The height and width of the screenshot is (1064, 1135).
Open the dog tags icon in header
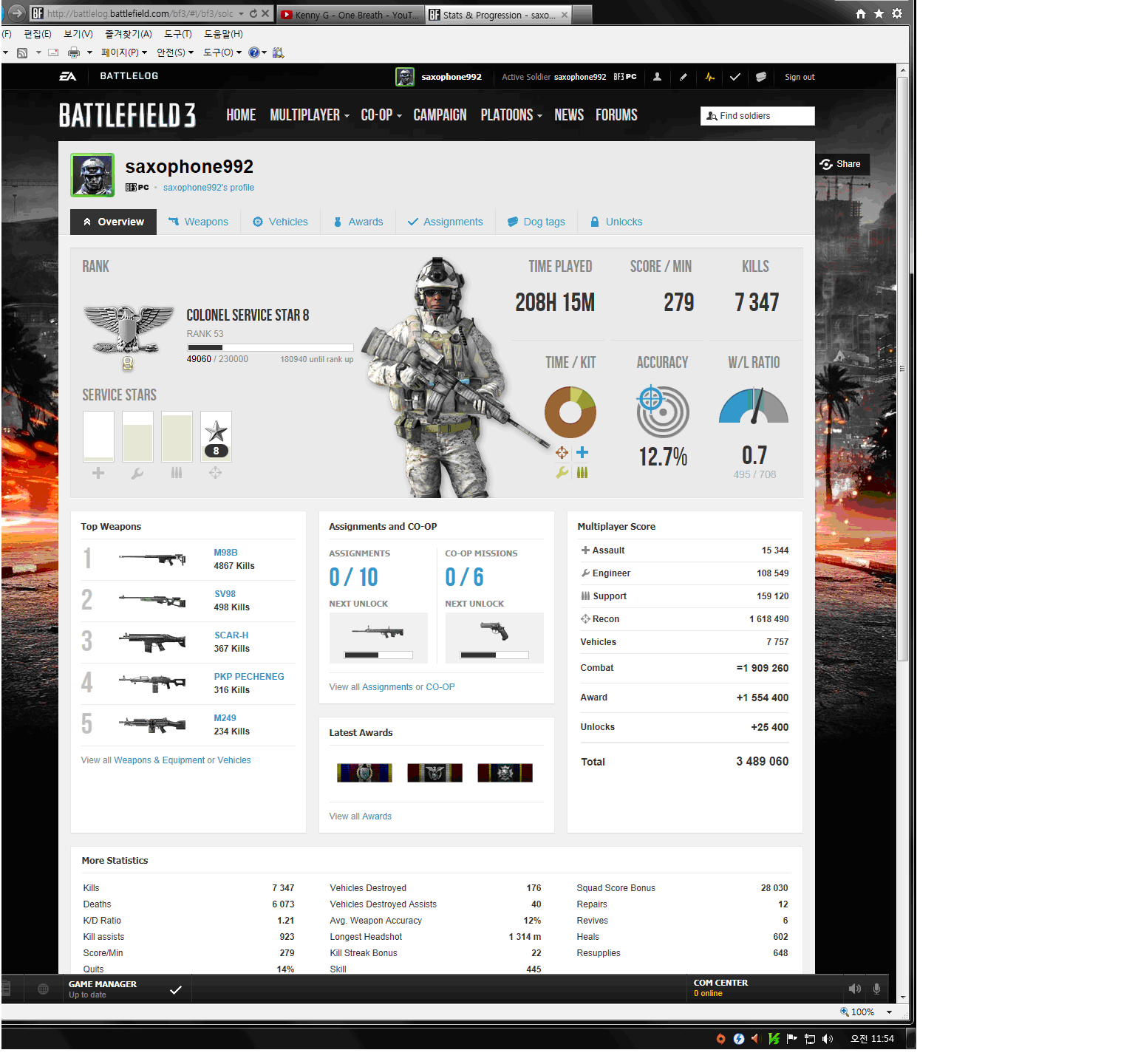761,77
